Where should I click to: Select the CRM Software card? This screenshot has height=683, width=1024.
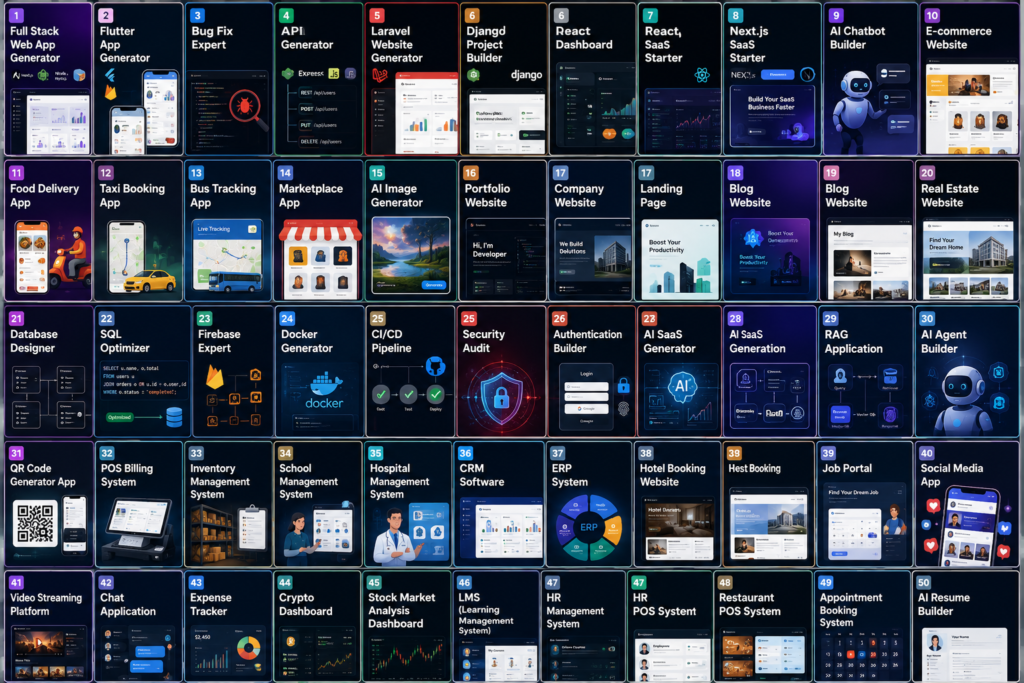point(500,503)
